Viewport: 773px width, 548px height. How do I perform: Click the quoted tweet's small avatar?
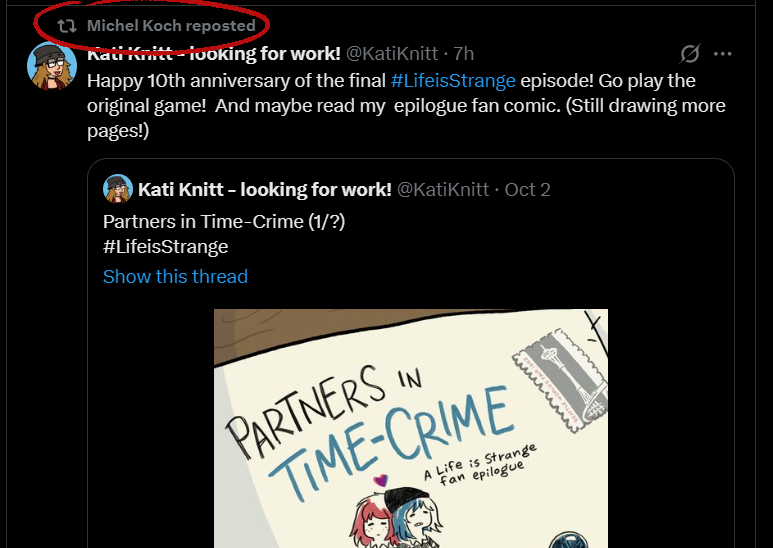118,189
